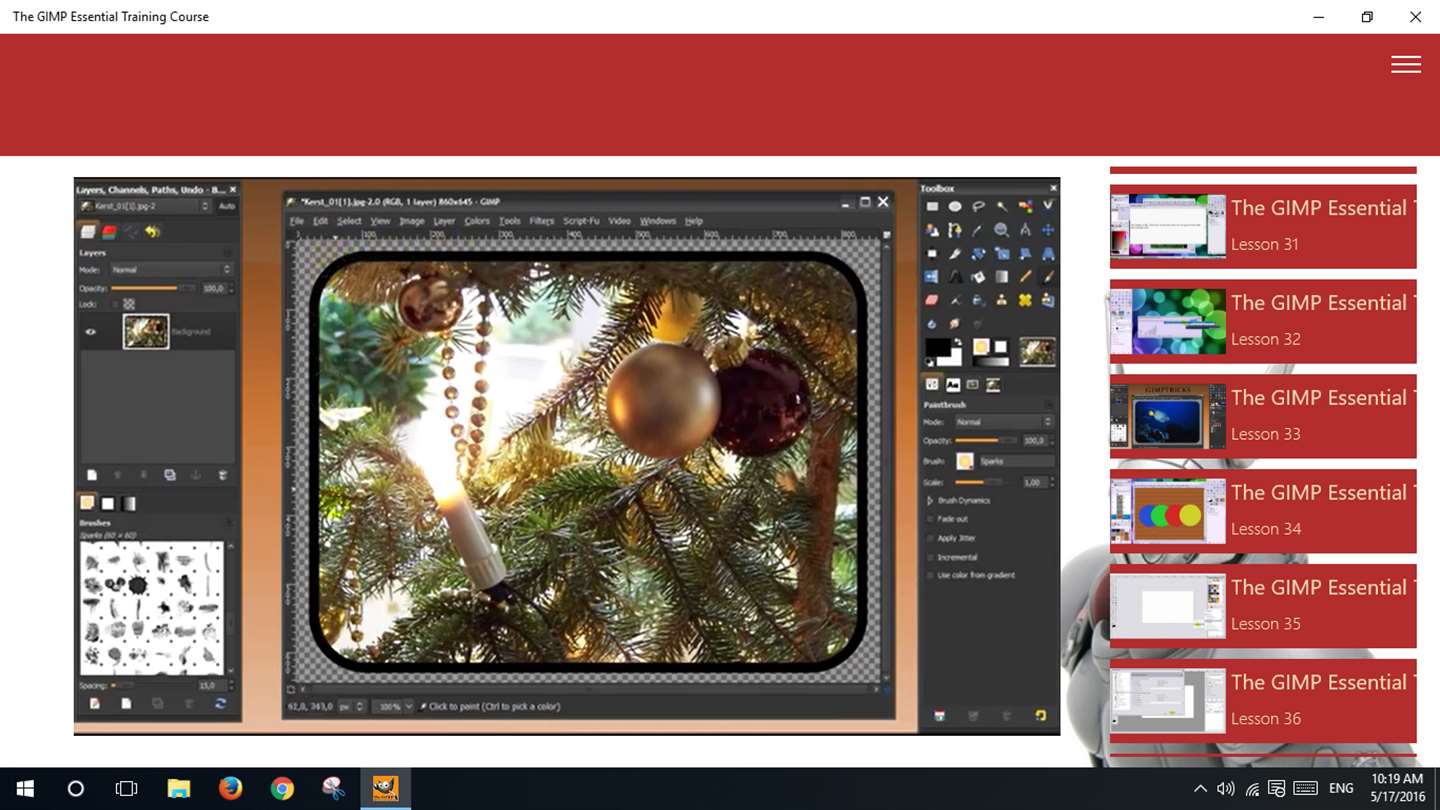
Task: Select the Paths tool in the Toolbox
Action: (955, 230)
